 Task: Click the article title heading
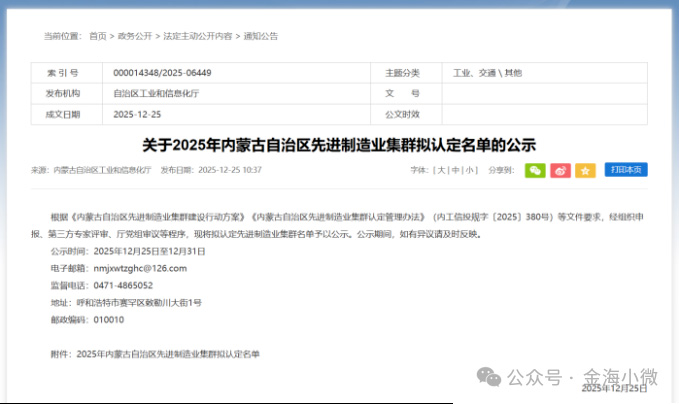[339, 145]
